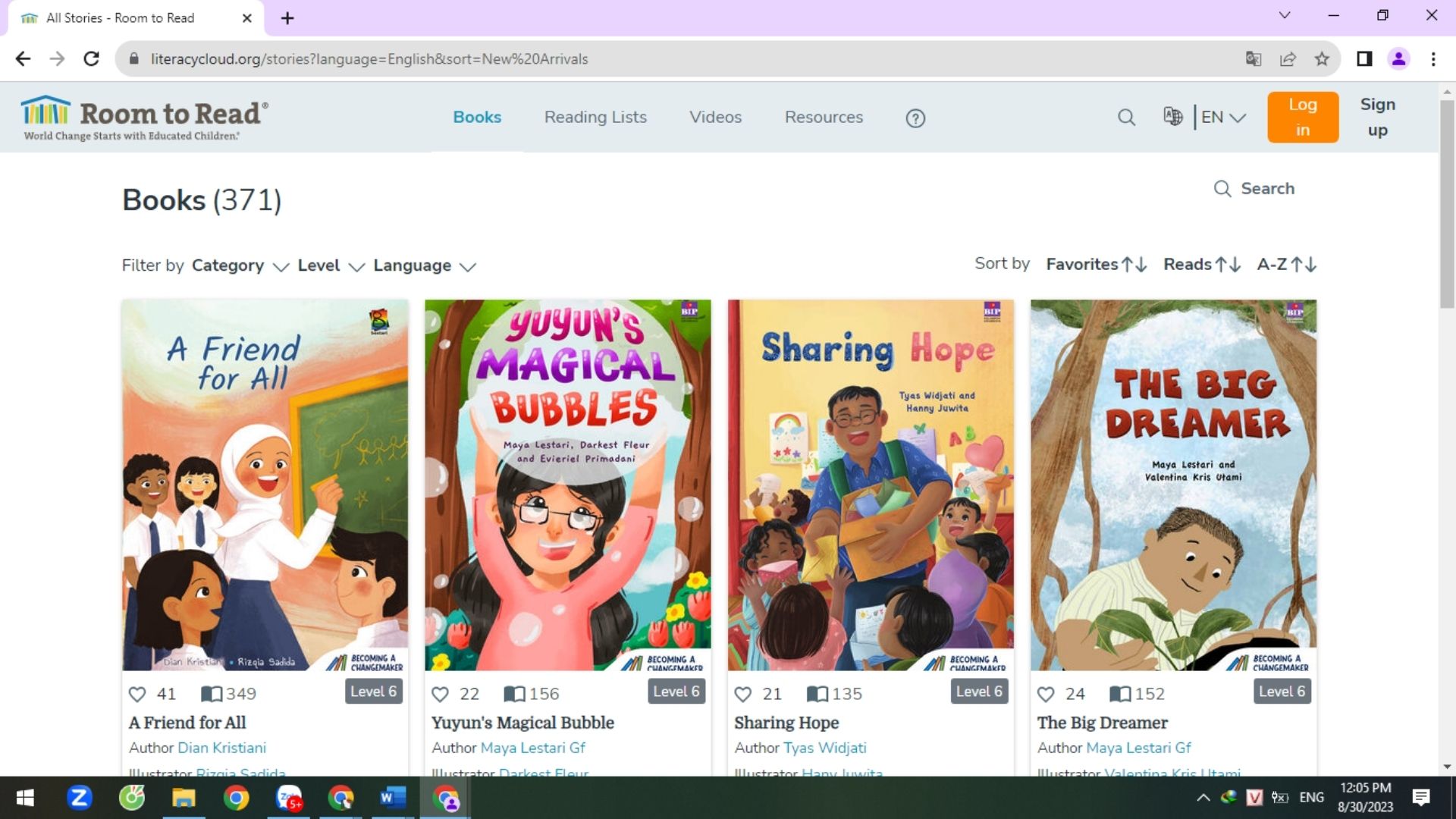Viewport: 1456px width, 819px height.
Task: Open author link Dian Kristiani
Action: point(221,748)
